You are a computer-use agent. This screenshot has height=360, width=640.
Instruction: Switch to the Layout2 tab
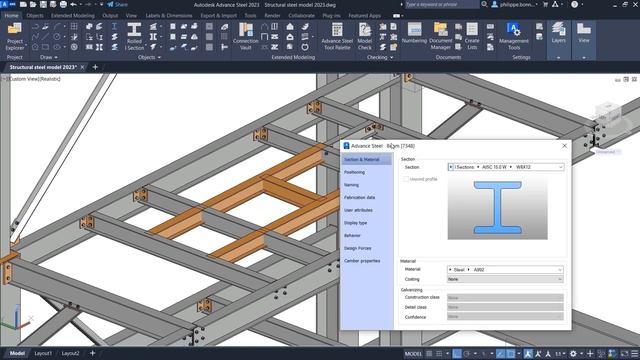coord(70,353)
